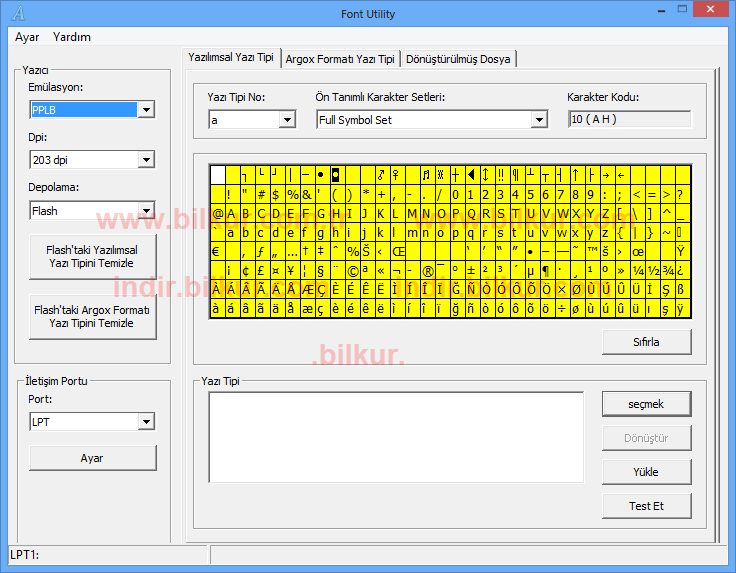Select the pound £ symbol cell
The height and width of the screenshot is (573, 736).
[260, 271]
